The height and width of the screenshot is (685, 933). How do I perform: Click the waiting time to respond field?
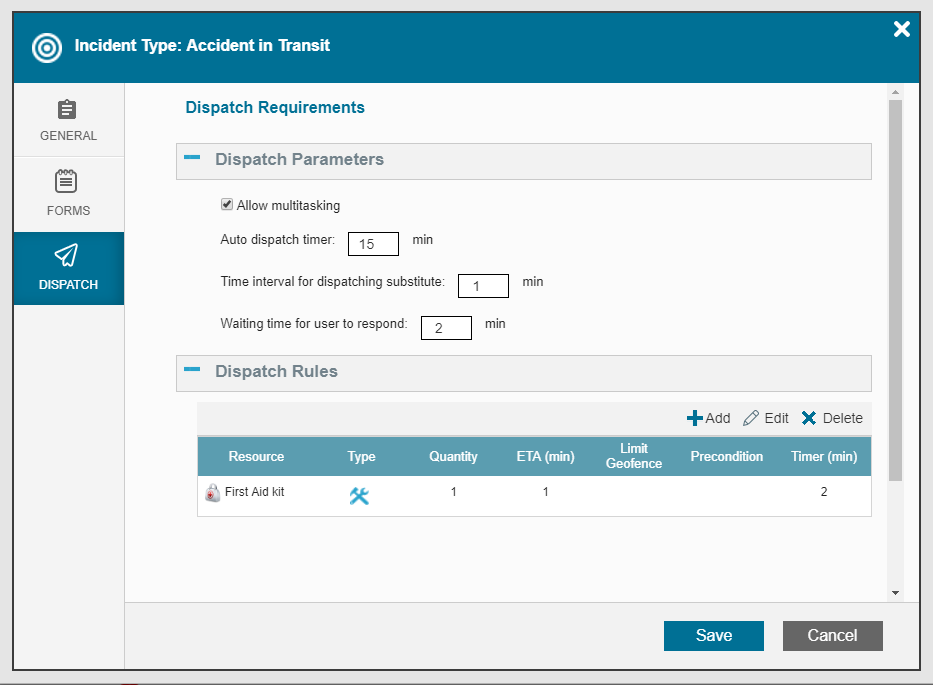446,328
